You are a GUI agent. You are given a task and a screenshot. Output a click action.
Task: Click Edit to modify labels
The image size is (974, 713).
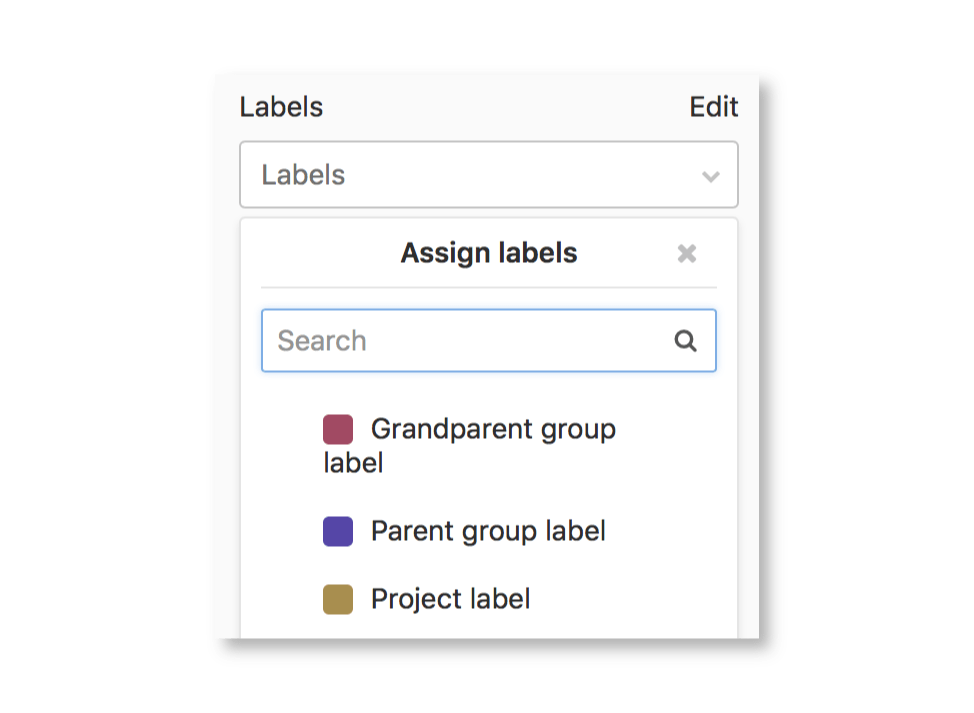pyautogui.click(x=713, y=106)
